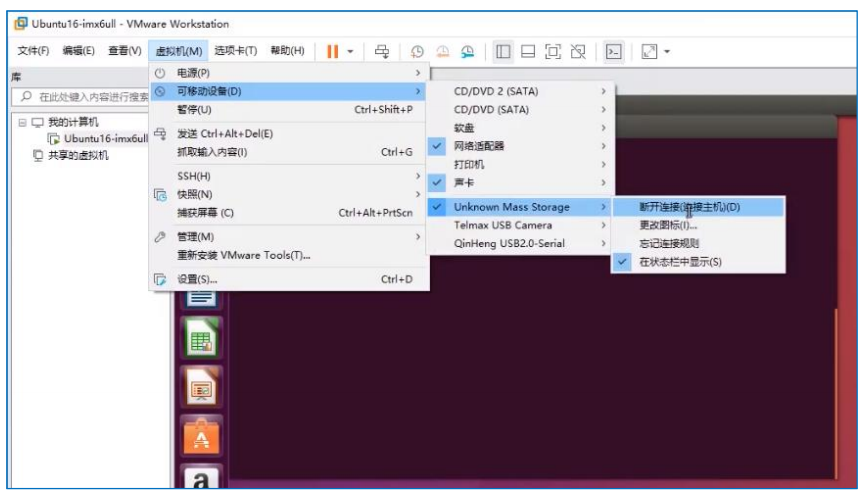This screenshot has width=863, height=491.
Task: Take a snapshot using the clock toolbar icon
Action: 417,52
